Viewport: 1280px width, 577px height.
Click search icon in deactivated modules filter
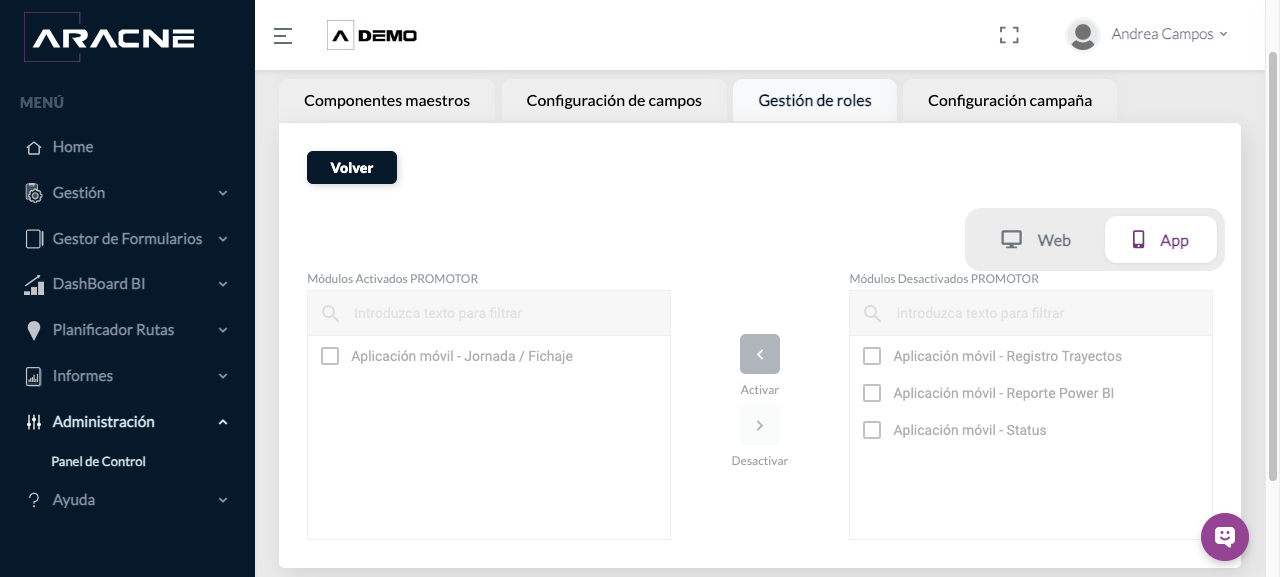point(873,313)
